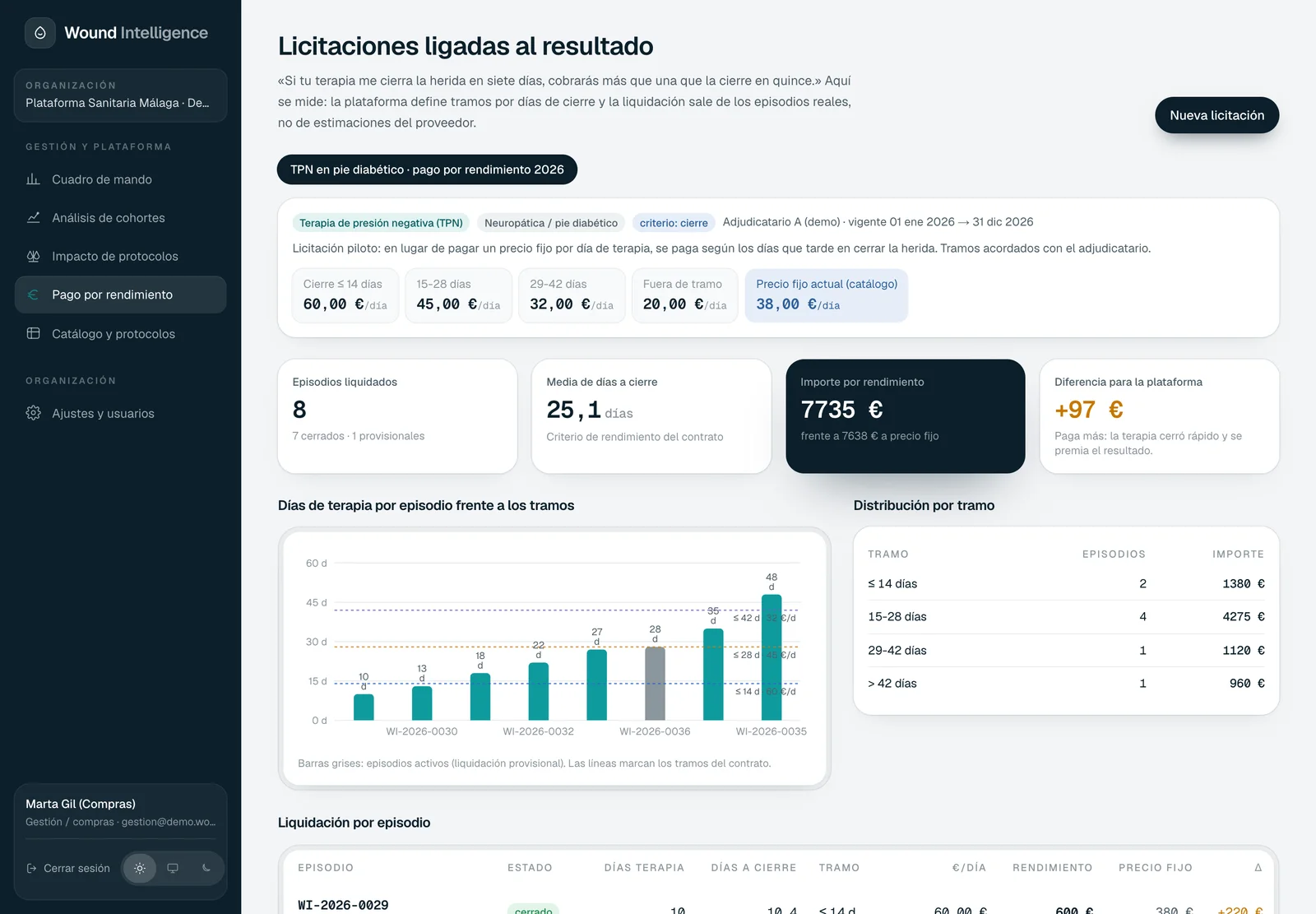The height and width of the screenshot is (914, 1316).
Task: Click the Ajustes y usuarios gear icon
Action: 34,413
